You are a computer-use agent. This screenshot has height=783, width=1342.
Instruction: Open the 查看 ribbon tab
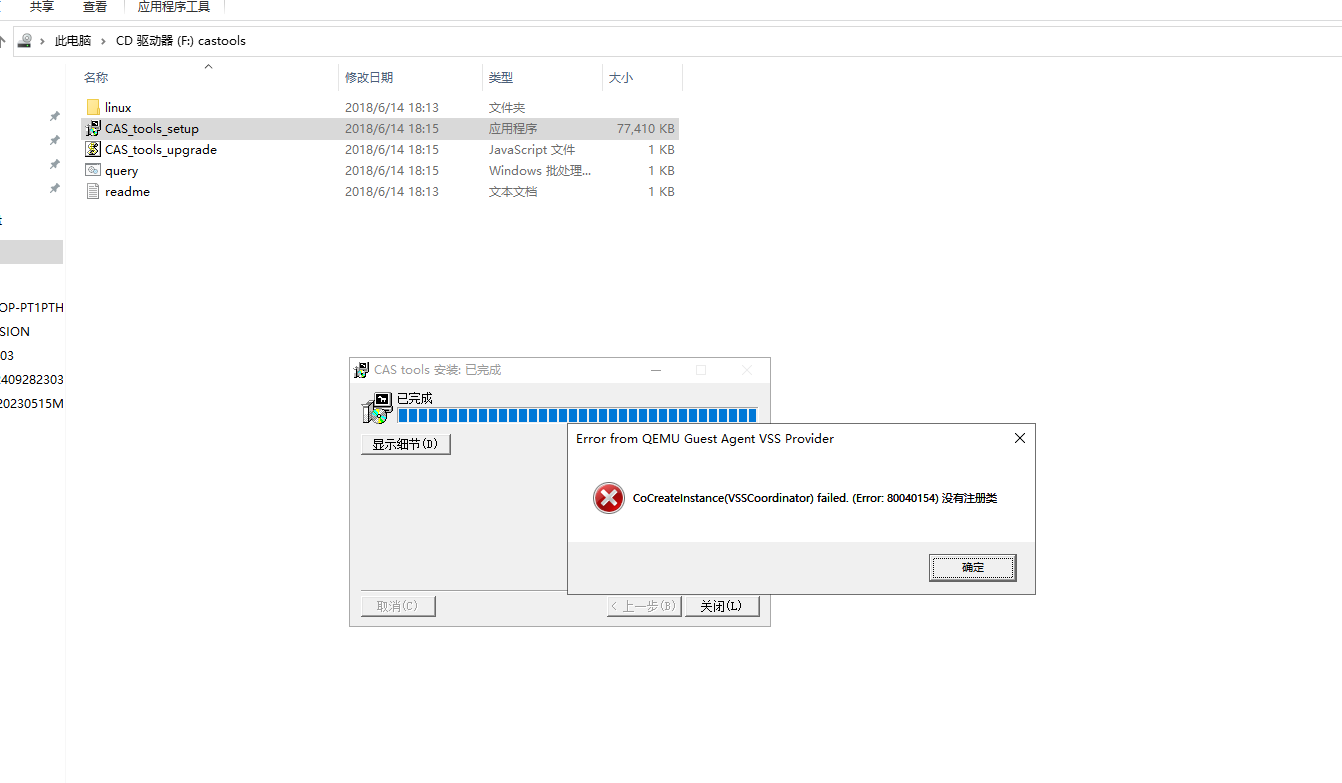[x=95, y=7]
